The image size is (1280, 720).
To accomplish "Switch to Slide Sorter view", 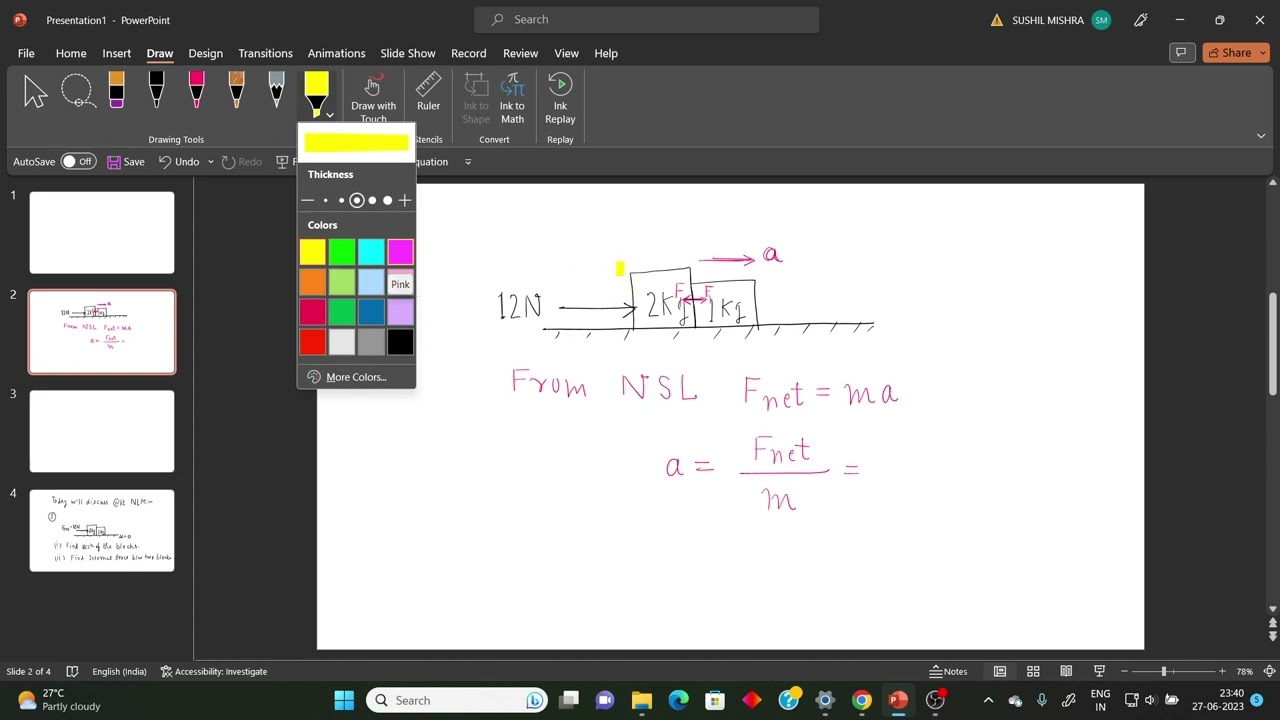I will point(1033,671).
